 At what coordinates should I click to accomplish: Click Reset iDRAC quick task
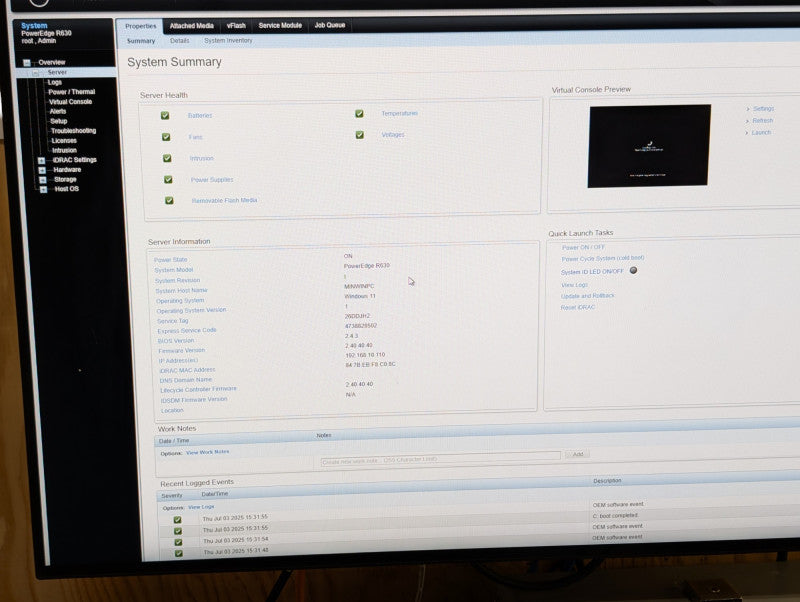[578, 308]
